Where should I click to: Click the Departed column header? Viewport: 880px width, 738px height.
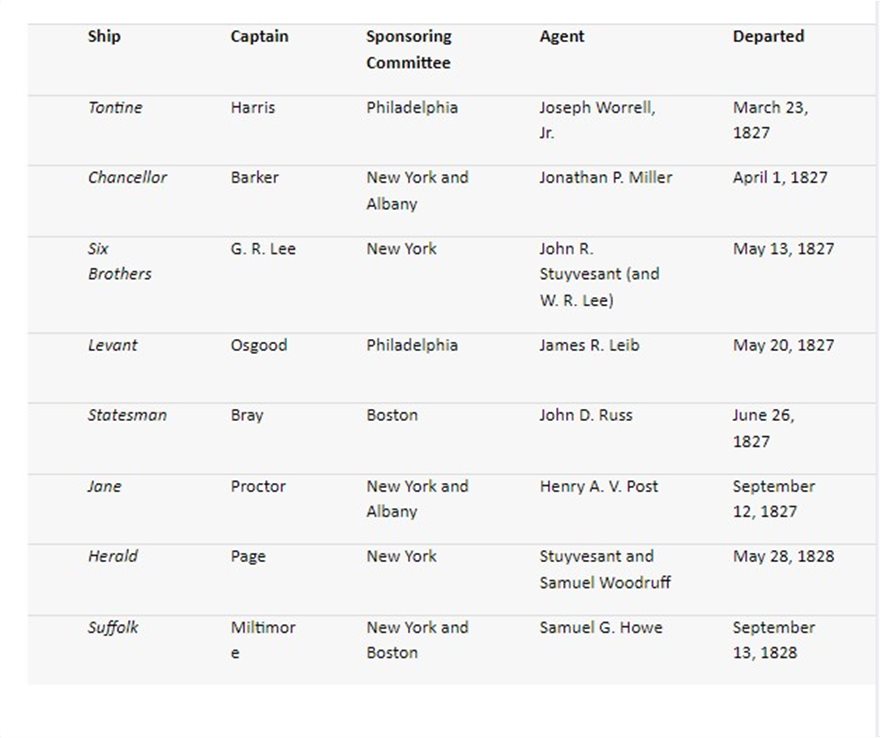point(768,36)
